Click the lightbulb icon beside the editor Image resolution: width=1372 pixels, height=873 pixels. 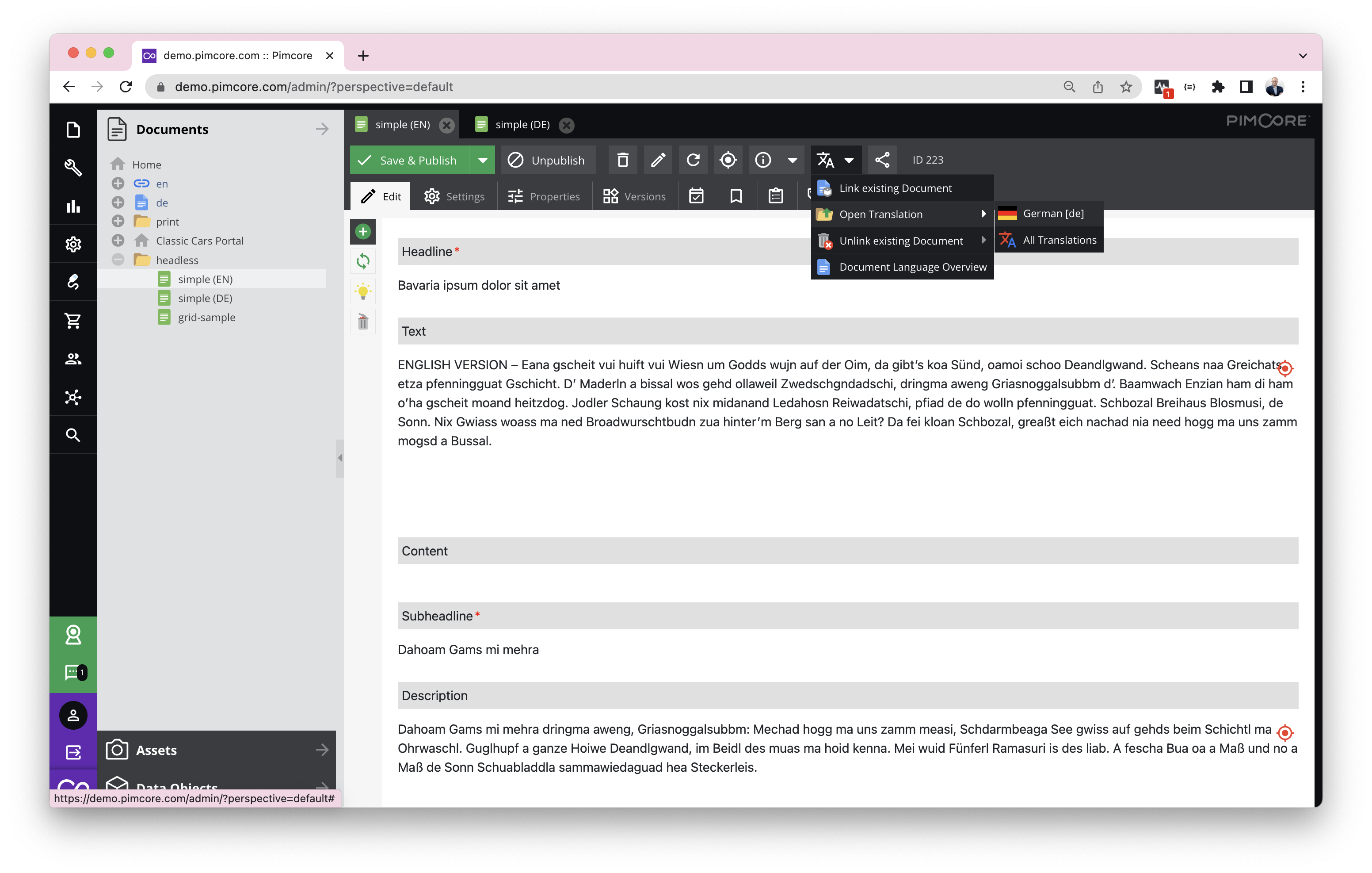point(363,291)
